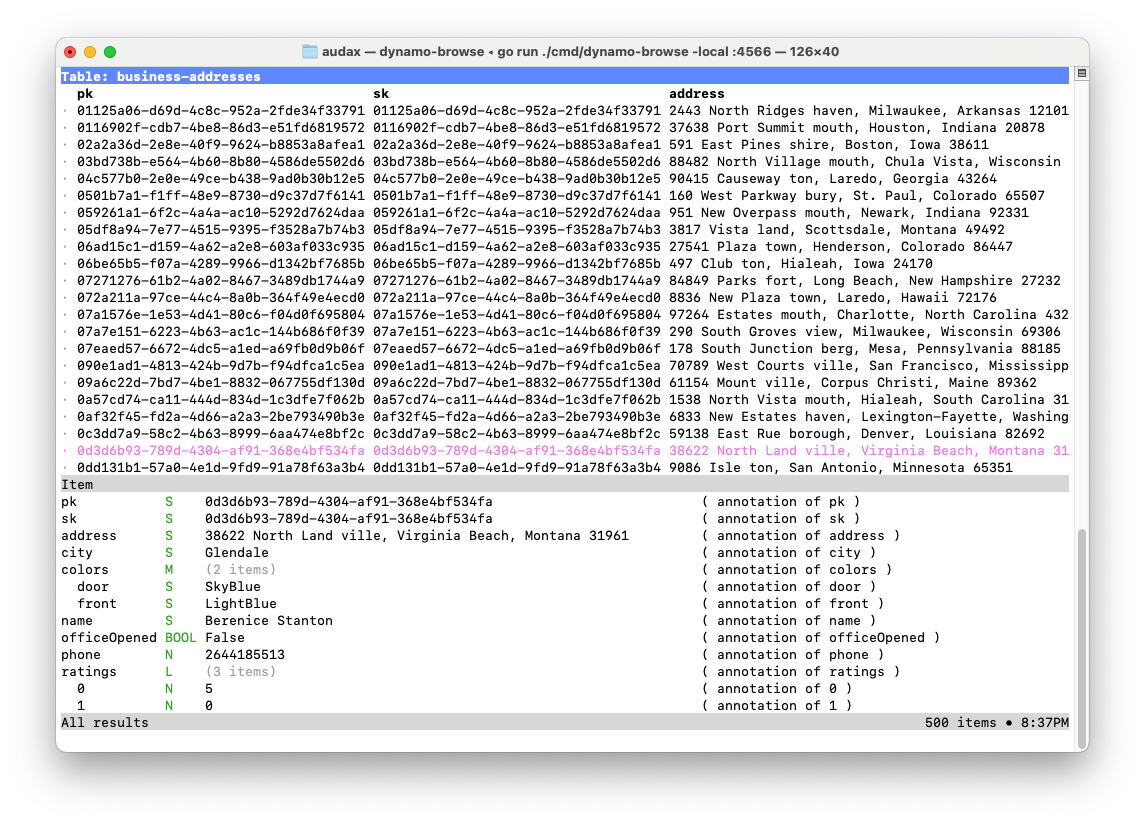
Task: Select the highlighted Virginia Beach, Montana row
Action: [x=565, y=451]
